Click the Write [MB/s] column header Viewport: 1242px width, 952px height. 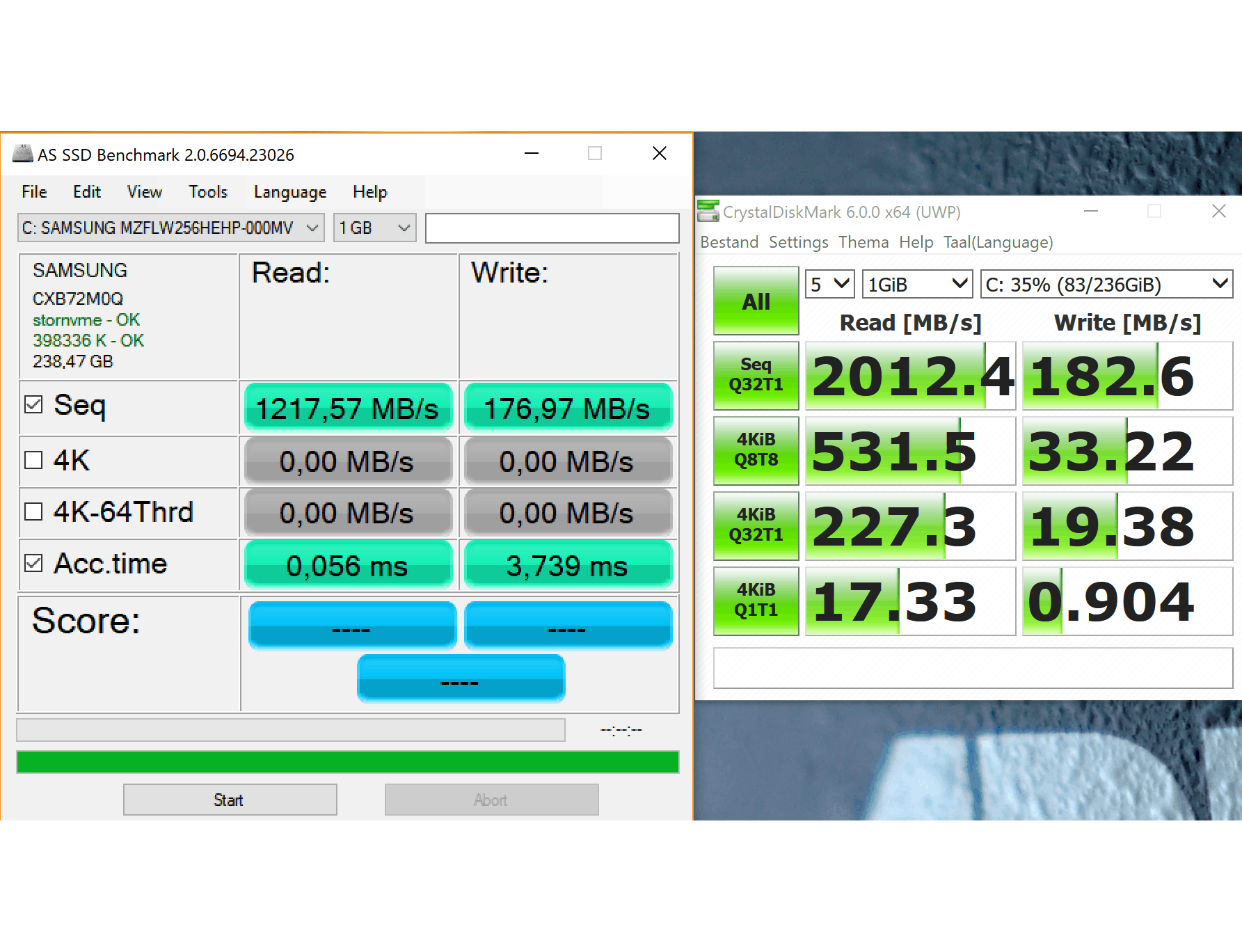(x=1128, y=323)
